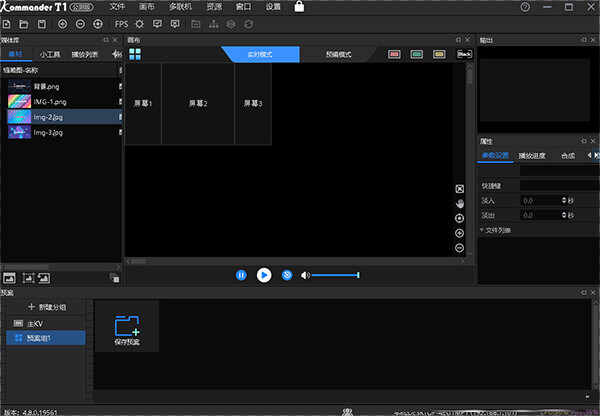This screenshot has width=600, height=416.
Task: Select the IMG-1.png thumbnail in media library
Action: [19, 102]
